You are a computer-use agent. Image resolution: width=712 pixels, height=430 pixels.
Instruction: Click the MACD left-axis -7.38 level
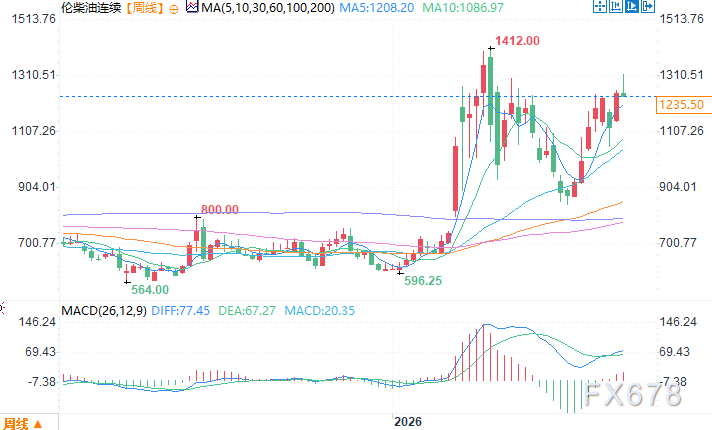click(41, 382)
